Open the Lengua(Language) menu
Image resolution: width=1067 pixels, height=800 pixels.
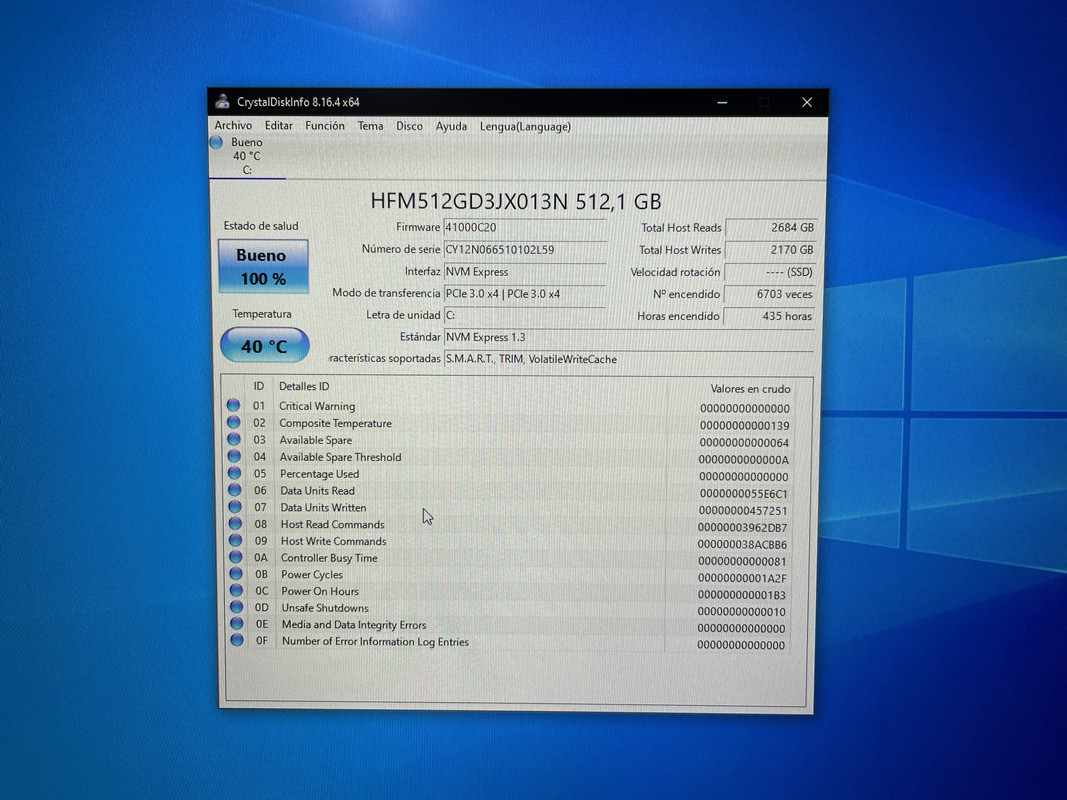[525, 127]
